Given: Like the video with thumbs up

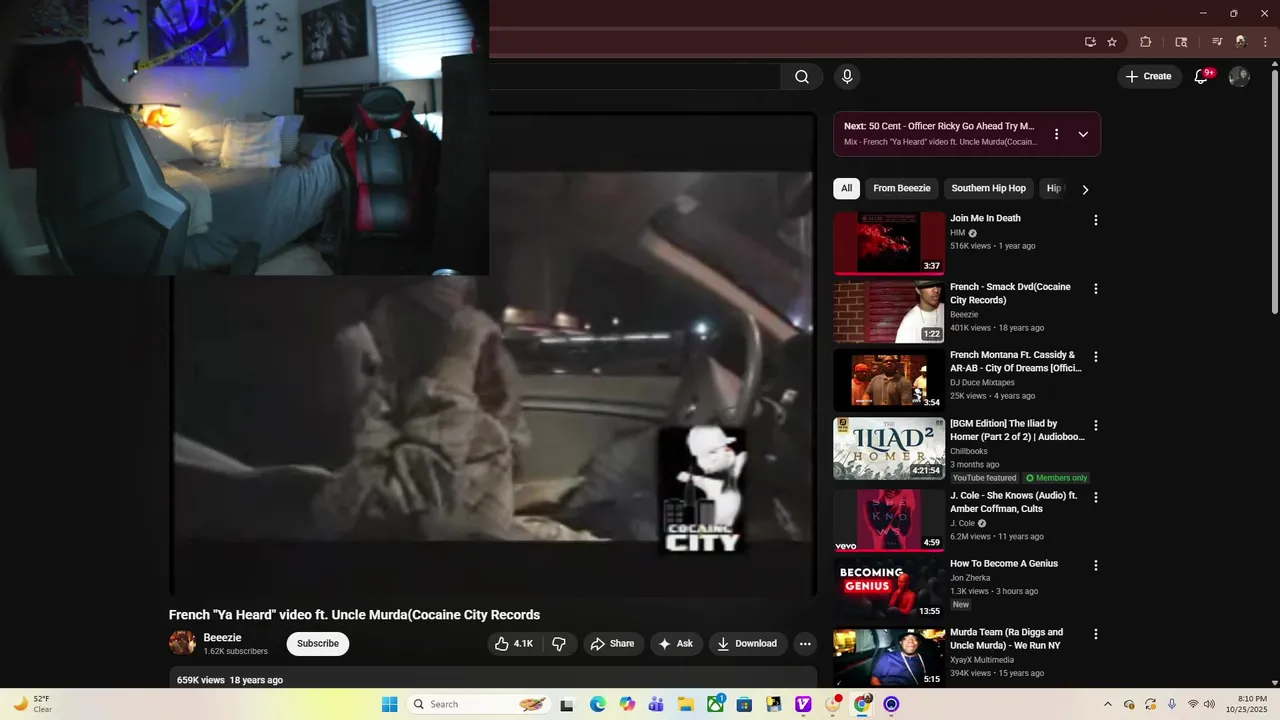Looking at the screenshot, I should [x=514, y=644].
